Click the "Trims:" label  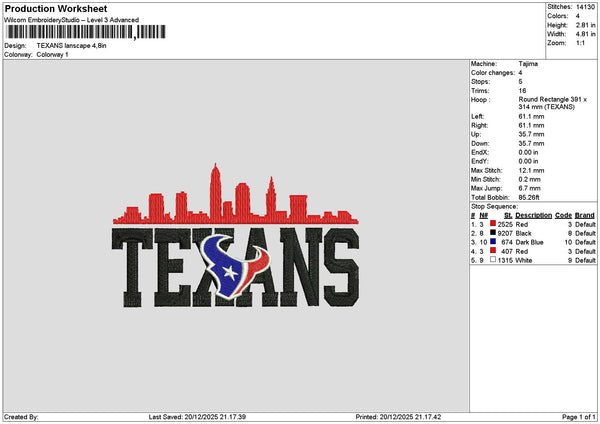480,91
